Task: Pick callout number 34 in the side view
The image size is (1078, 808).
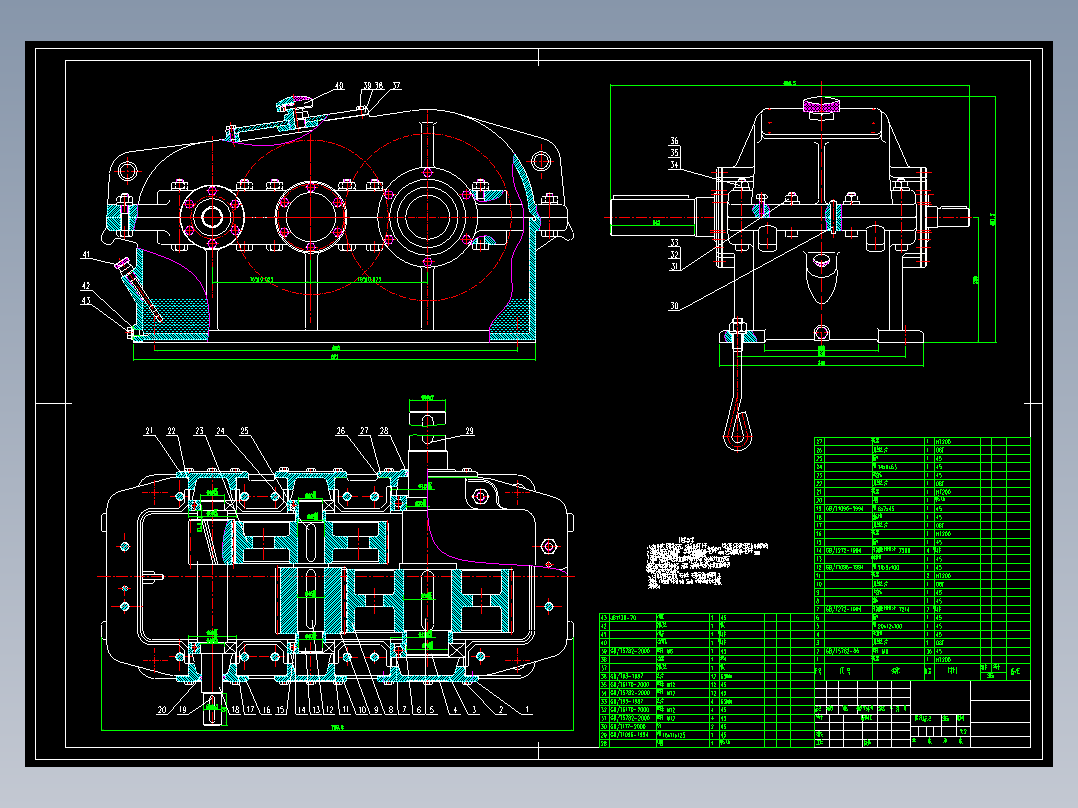Action: pyautogui.click(x=674, y=165)
